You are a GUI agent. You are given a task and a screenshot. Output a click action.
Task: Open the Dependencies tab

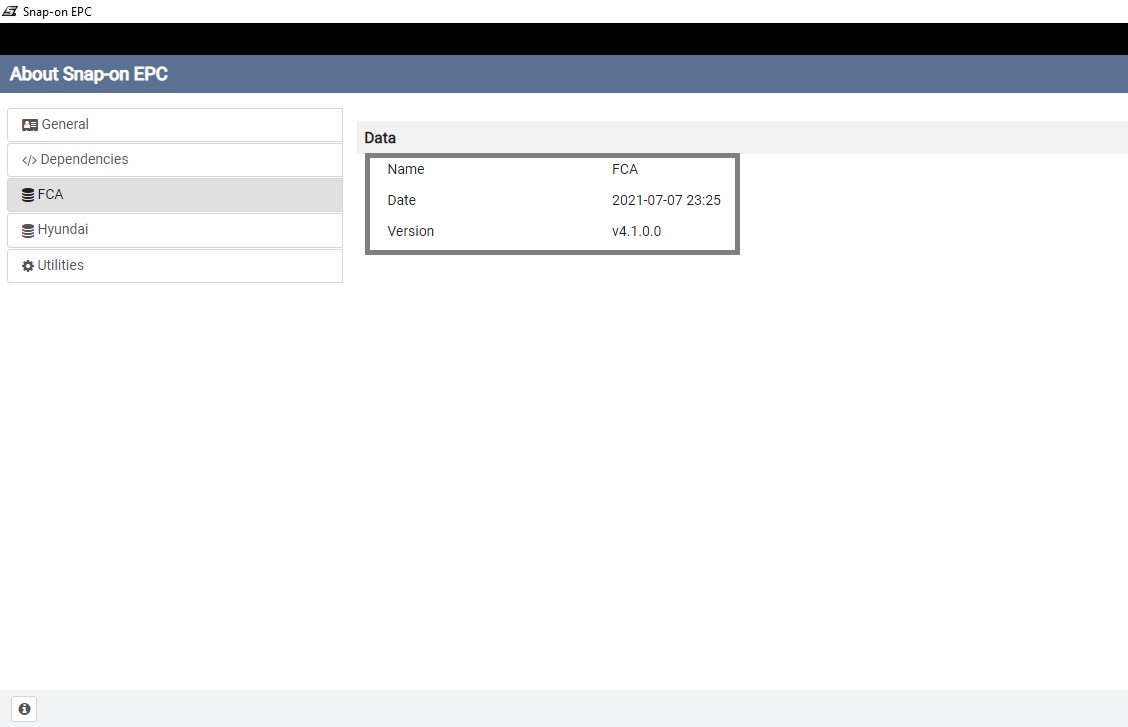click(x=175, y=160)
